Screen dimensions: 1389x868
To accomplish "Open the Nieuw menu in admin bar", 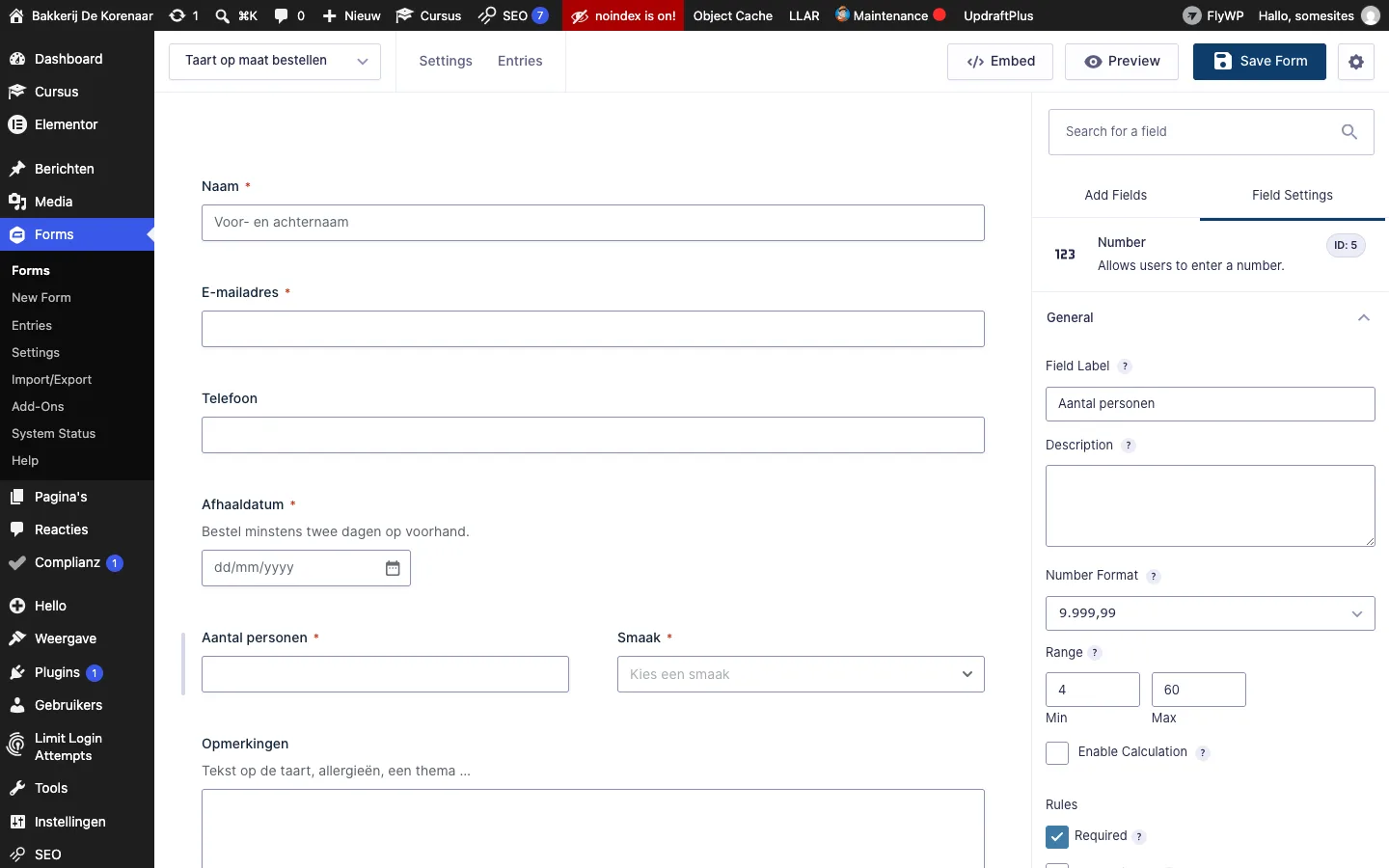I will coord(351,15).
